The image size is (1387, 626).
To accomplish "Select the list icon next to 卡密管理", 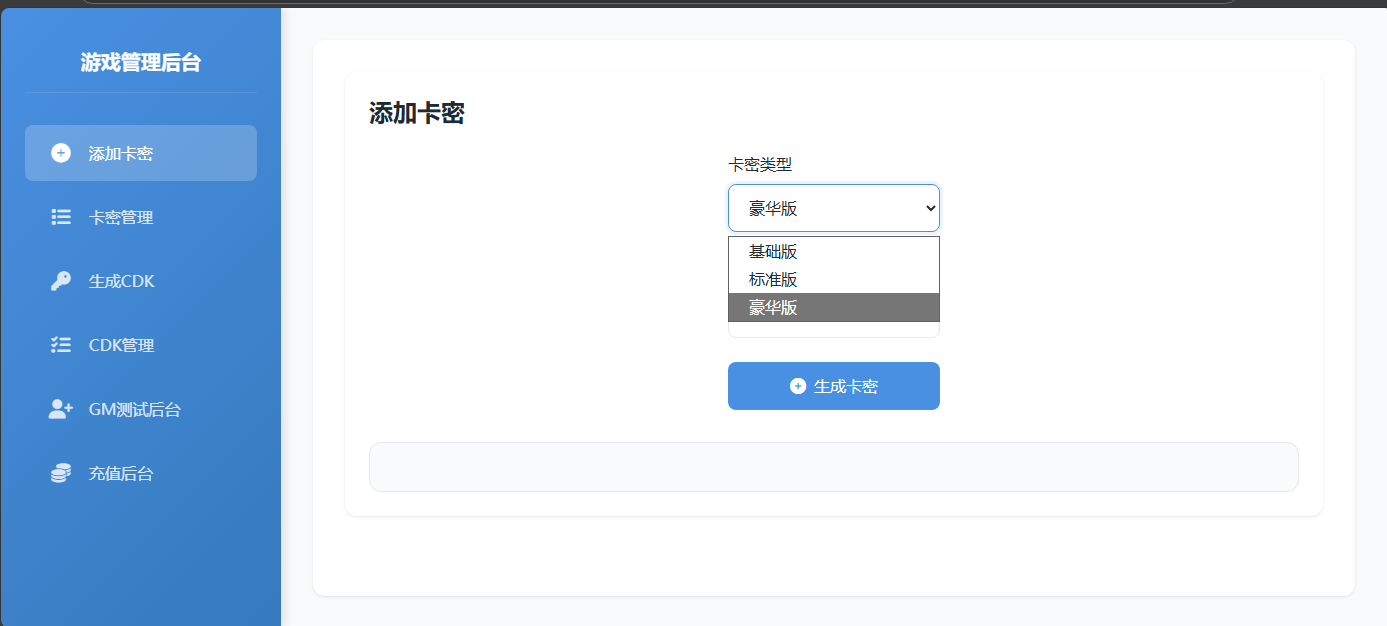I will point(61,217).
